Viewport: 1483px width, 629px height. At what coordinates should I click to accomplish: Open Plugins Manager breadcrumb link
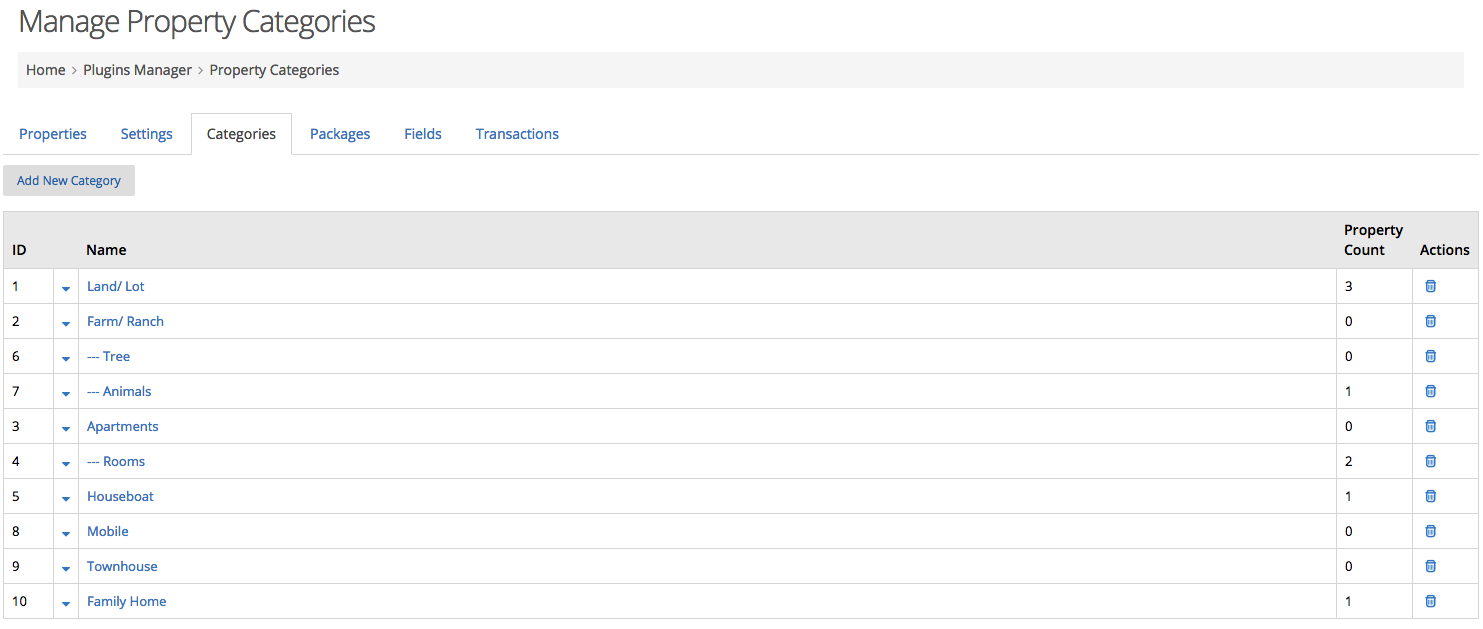[x=137, y=70]
